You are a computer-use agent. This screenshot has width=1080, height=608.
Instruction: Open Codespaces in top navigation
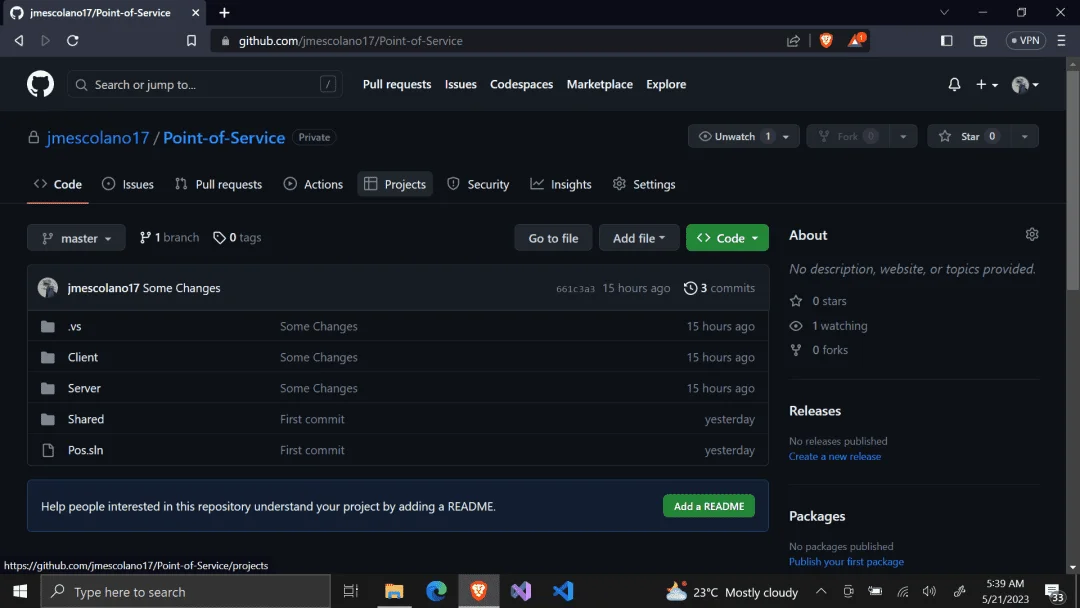click(521, 84)
